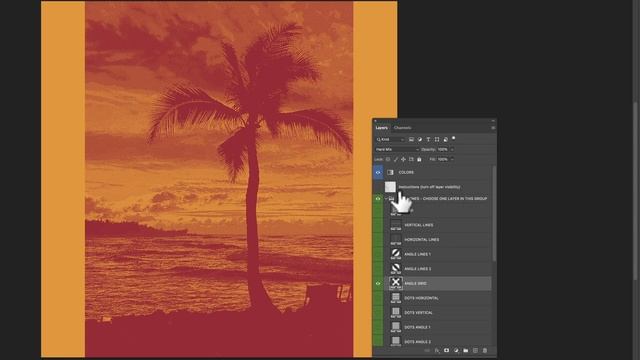Click the COLORS layer thumbnail icon
The width and height of the screenshot is (640, 360).
[390, 172]
